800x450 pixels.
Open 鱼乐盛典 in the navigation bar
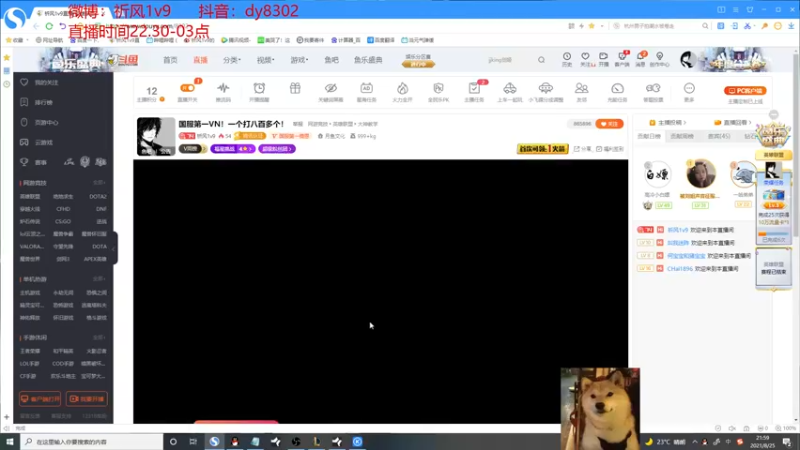coord(368,60)
